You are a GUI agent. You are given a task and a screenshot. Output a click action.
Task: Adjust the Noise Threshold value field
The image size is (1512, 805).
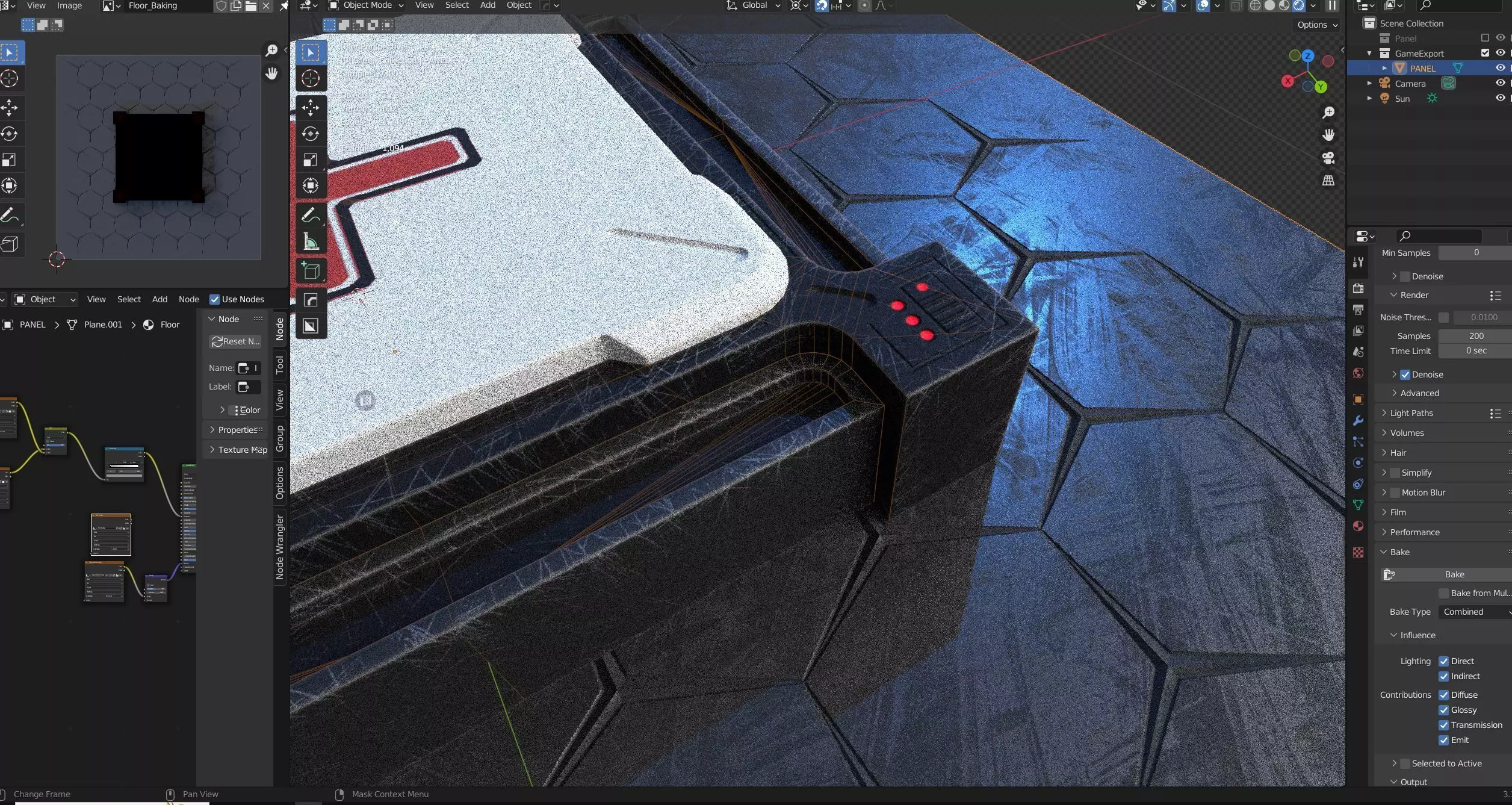tap(1483, 317)
